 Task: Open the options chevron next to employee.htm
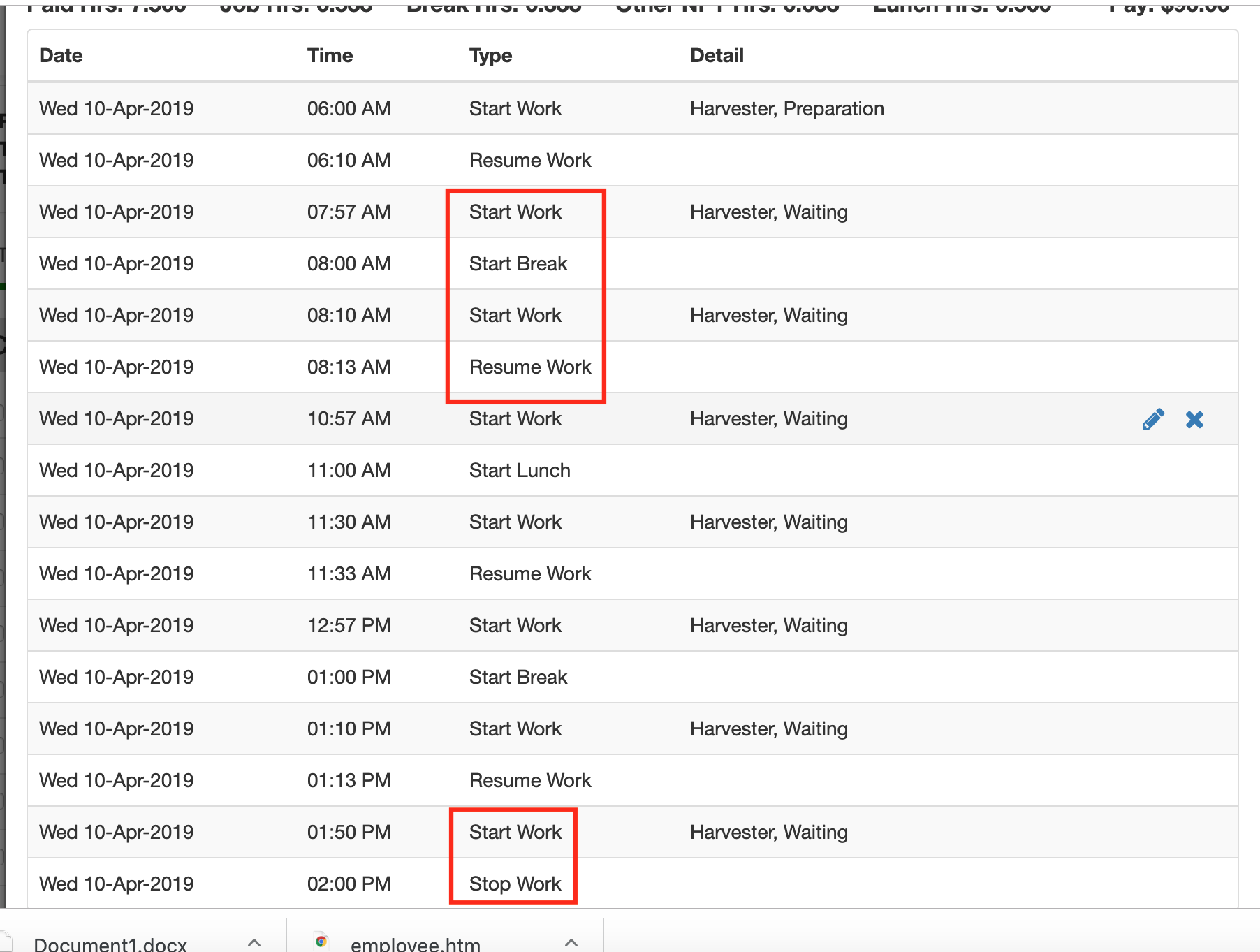coord(571,941)
